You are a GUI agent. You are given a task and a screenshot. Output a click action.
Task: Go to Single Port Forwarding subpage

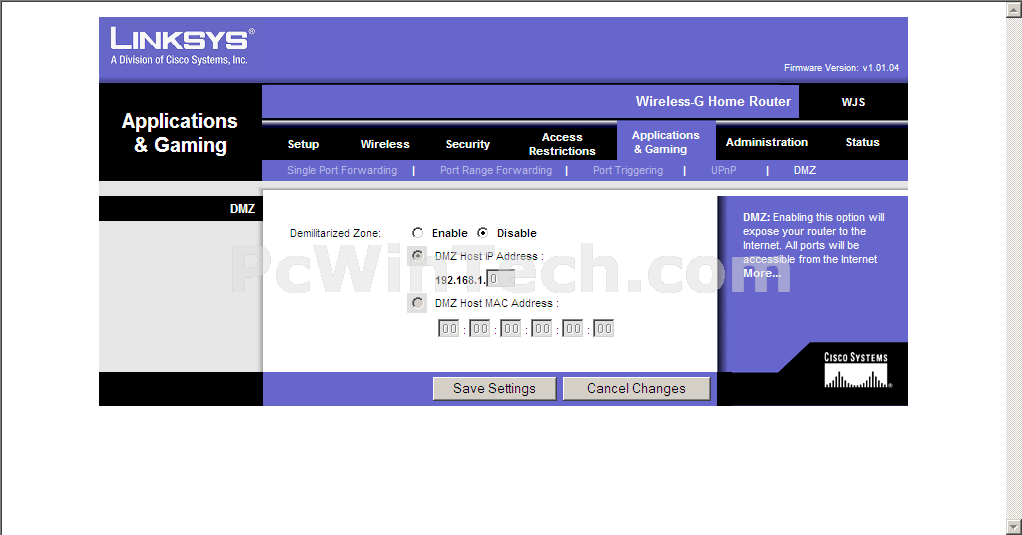[x=342, y=170]
